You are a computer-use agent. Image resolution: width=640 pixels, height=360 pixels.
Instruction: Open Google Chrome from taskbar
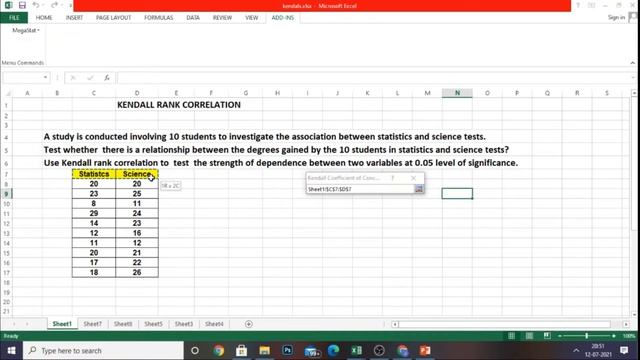(x=219, y=351)
